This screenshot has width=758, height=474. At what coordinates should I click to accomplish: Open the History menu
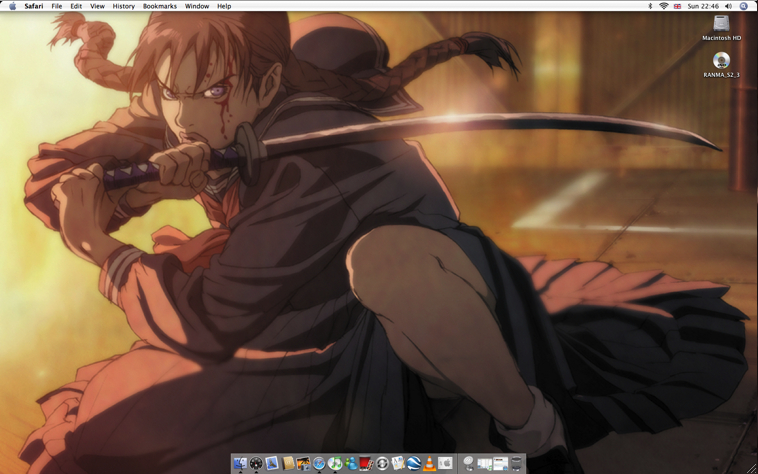coord(124,6)
